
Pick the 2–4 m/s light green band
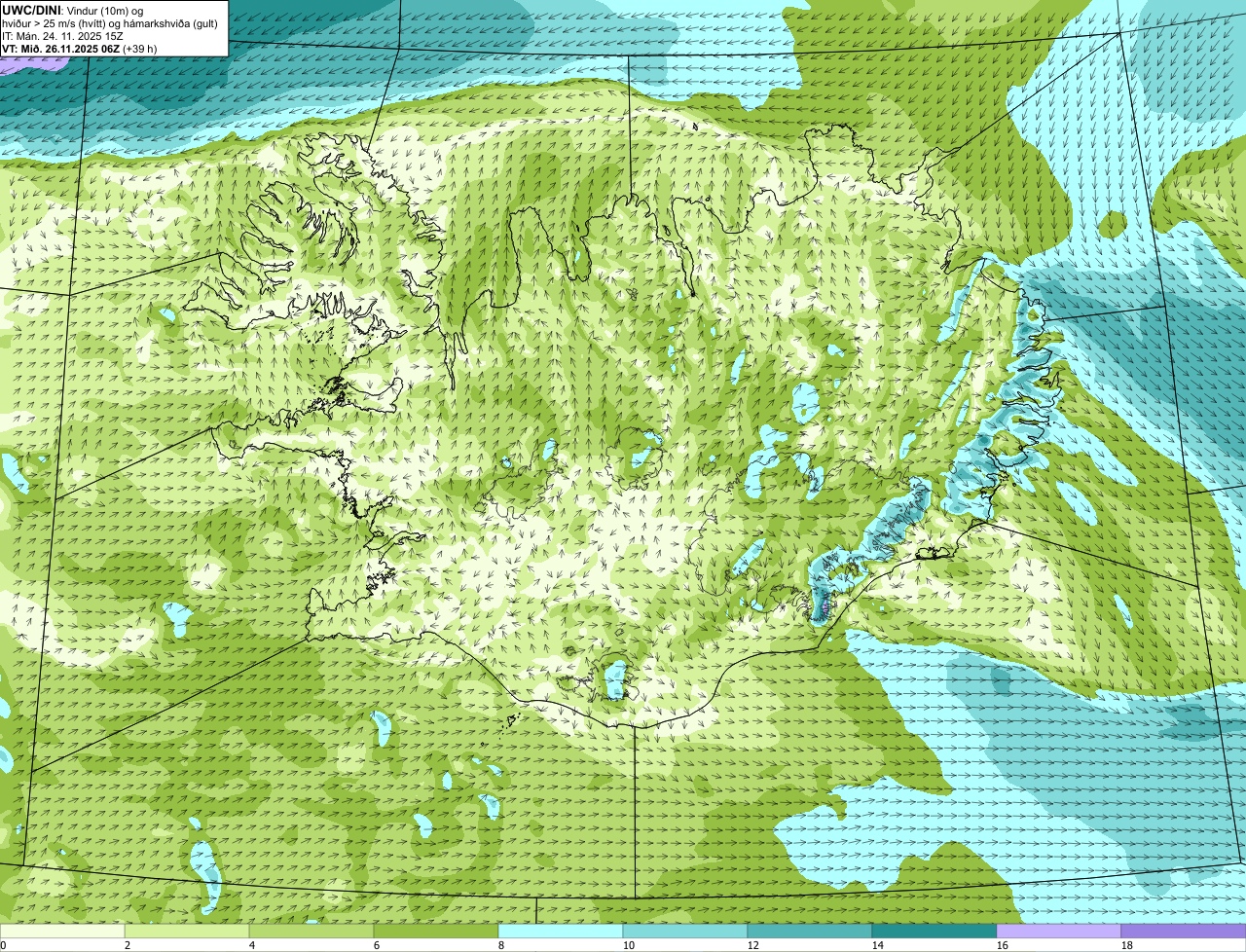(x=187, y=932)
